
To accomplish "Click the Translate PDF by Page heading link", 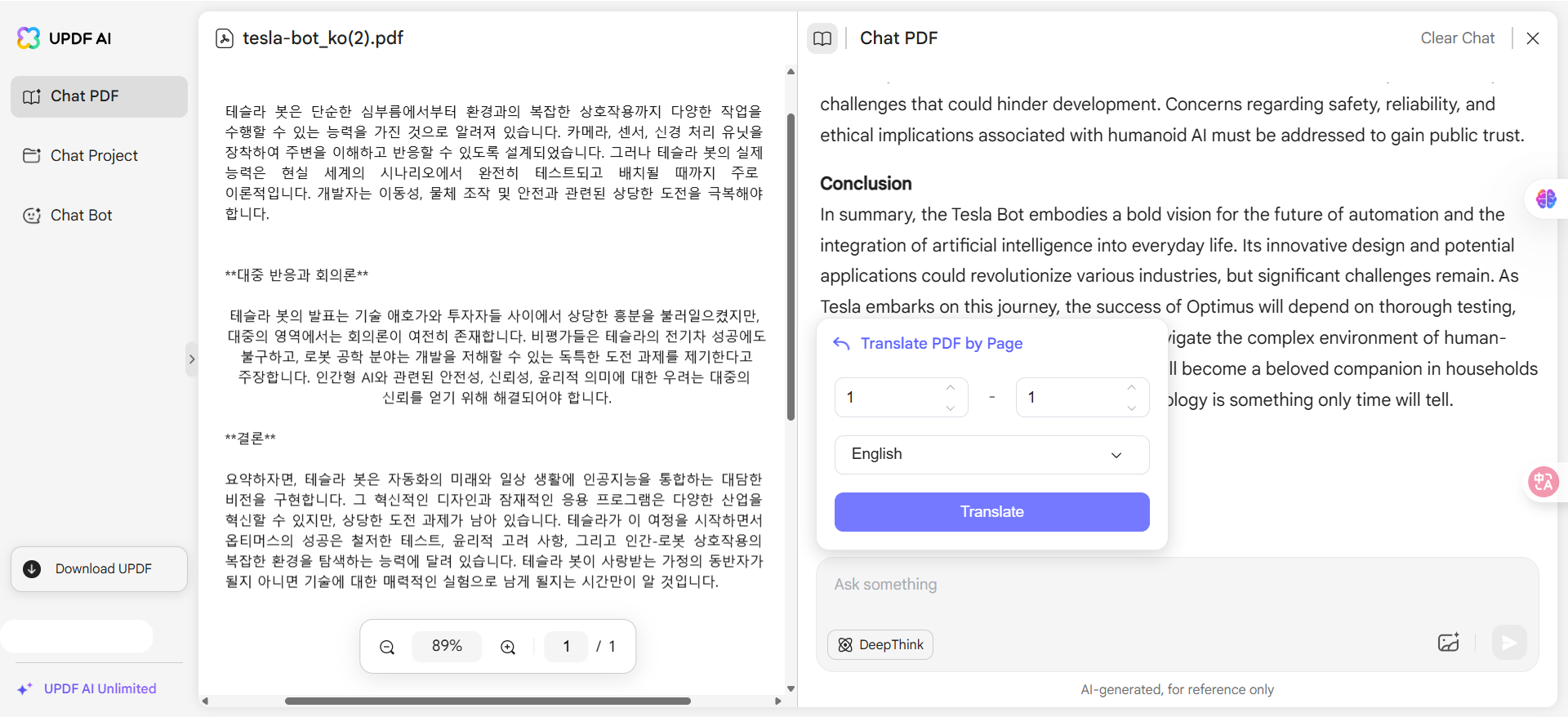I will point(942,344).
